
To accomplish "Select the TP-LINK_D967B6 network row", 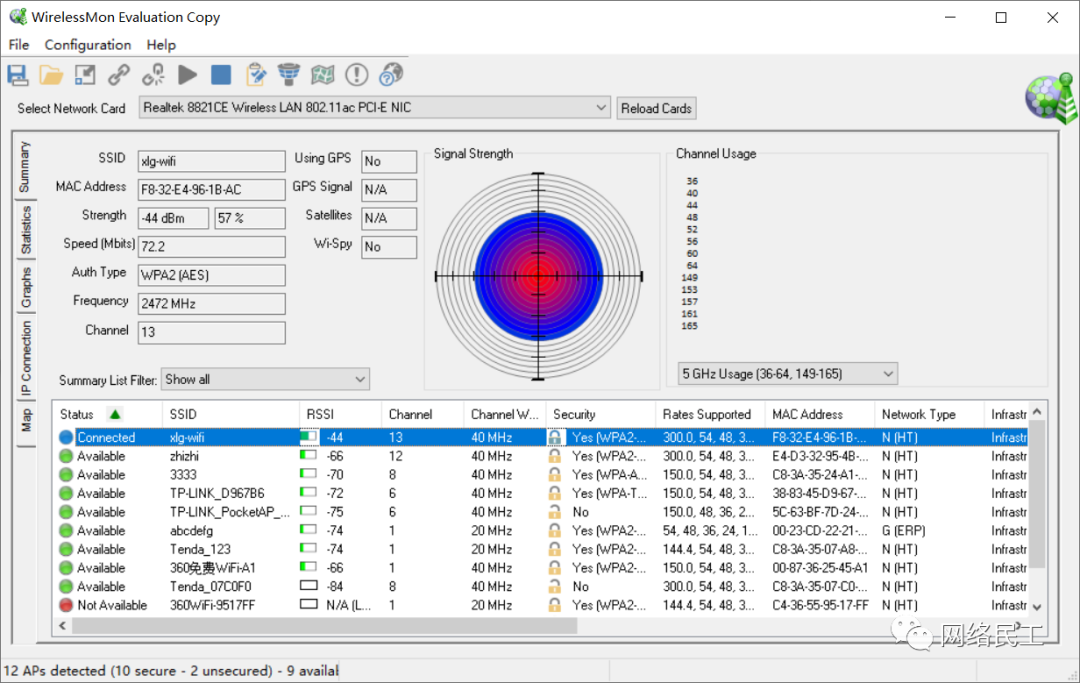I will [x=541, y=493].
